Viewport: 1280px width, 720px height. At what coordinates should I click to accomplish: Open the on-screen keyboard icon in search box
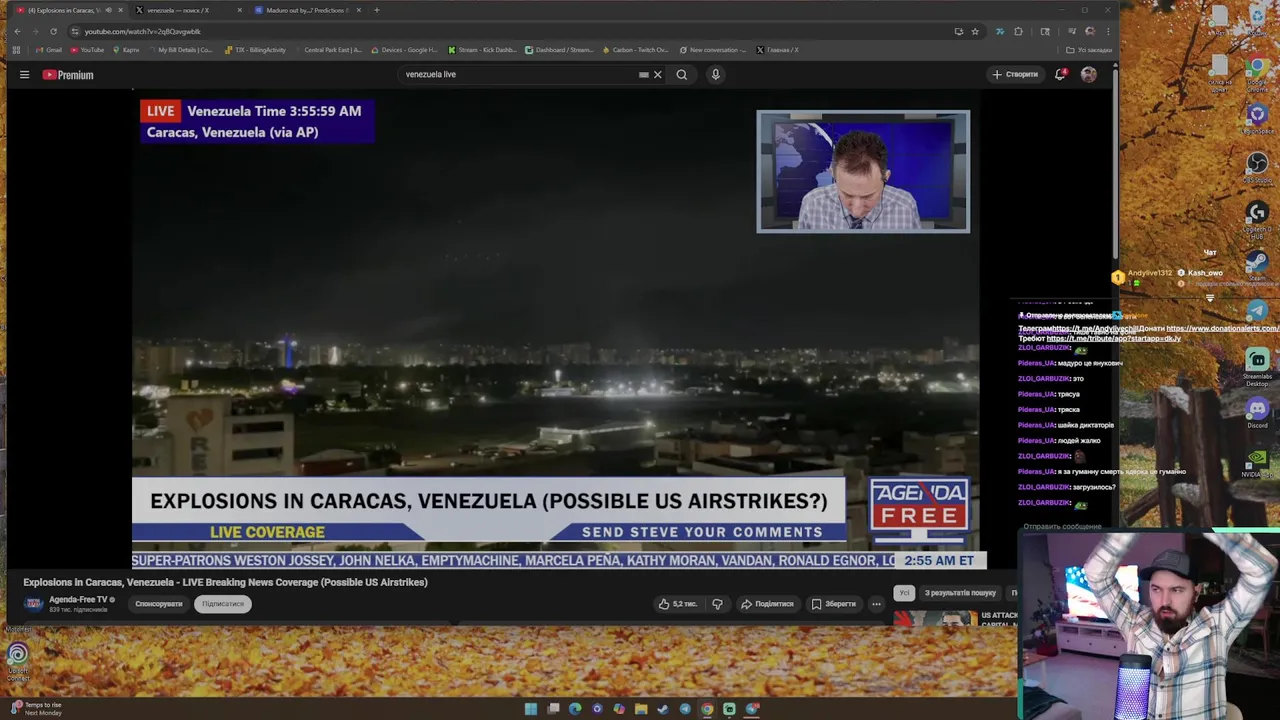pos(644,74)
